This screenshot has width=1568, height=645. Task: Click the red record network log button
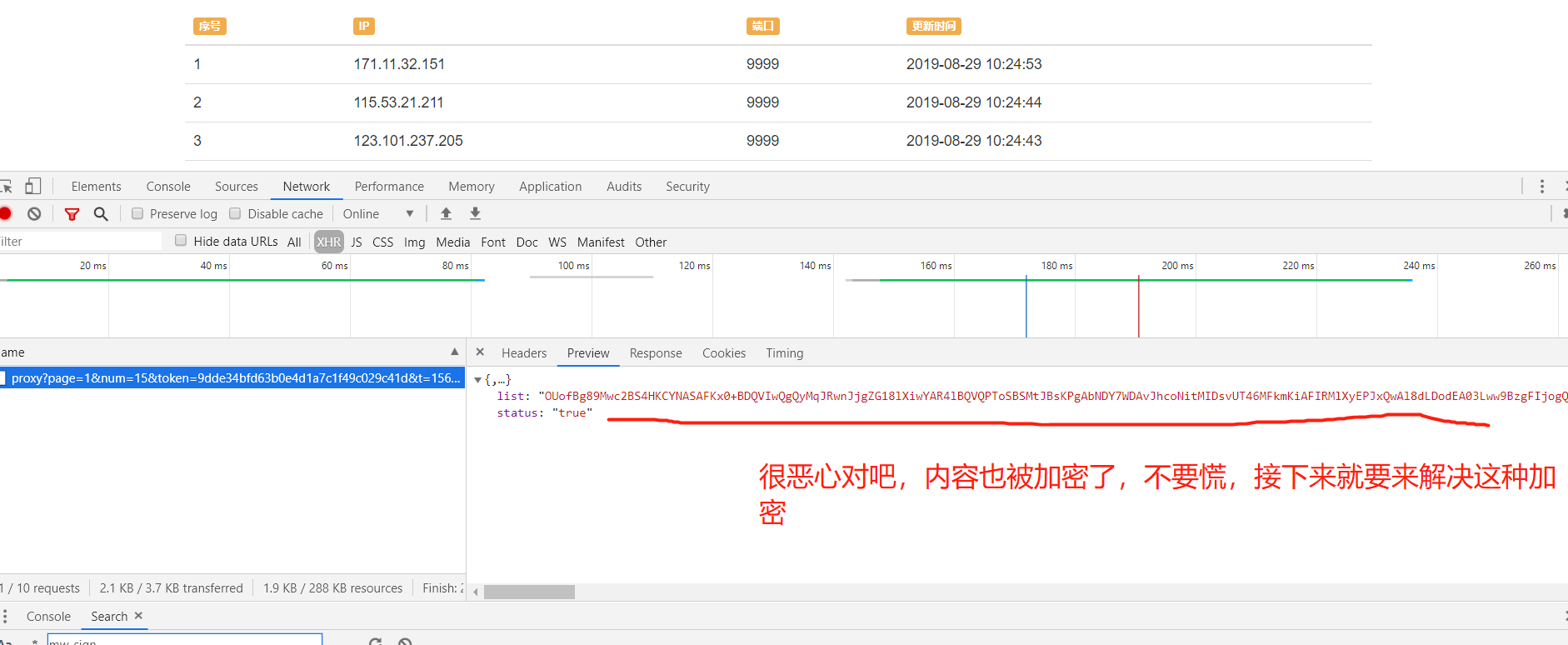5,214
